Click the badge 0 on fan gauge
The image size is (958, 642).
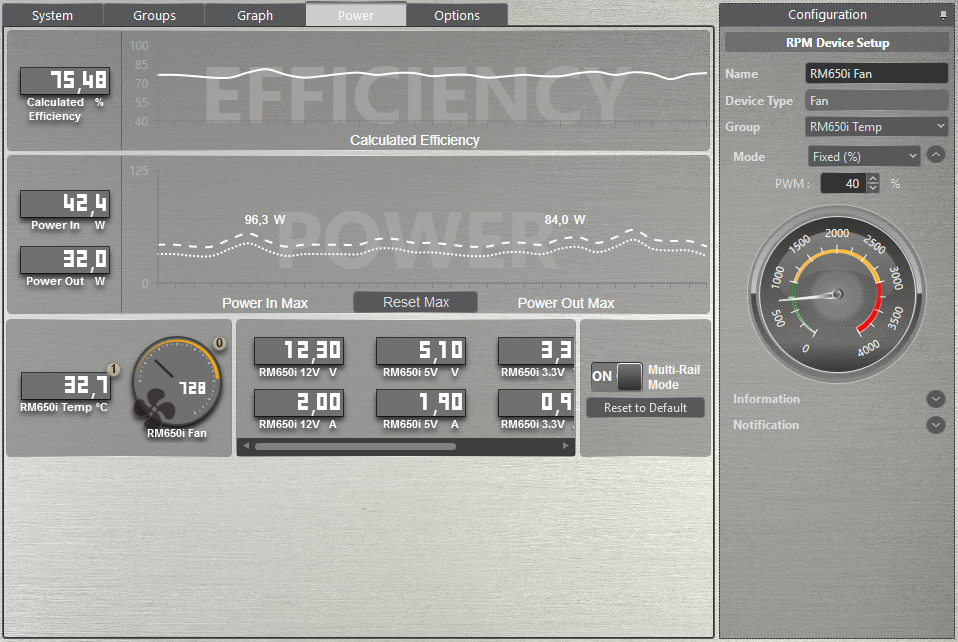(x=219, y=343)
